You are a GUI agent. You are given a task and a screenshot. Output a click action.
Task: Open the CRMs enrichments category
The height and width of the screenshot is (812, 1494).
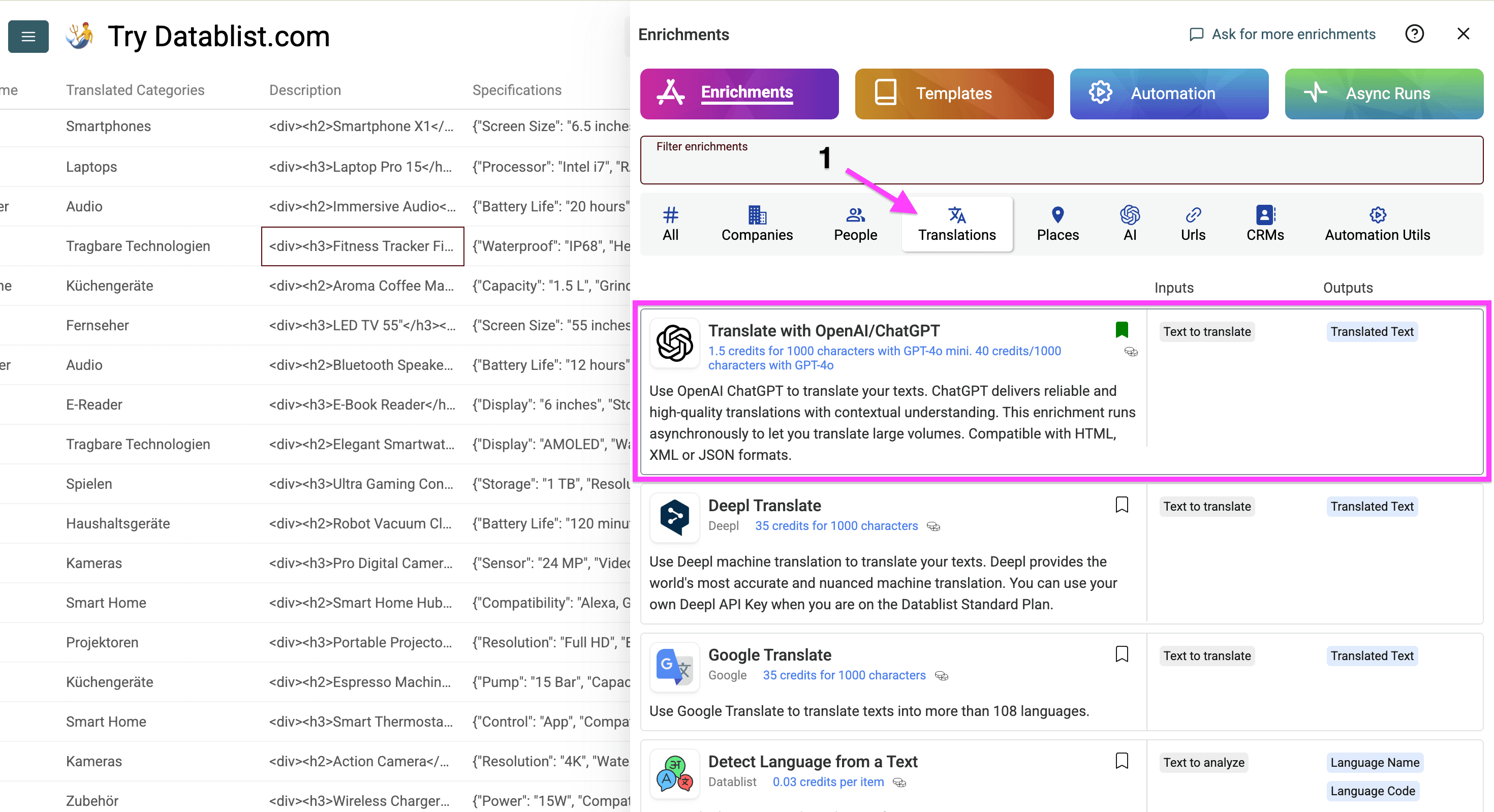pyautogui.click(x=1265, y=223)
